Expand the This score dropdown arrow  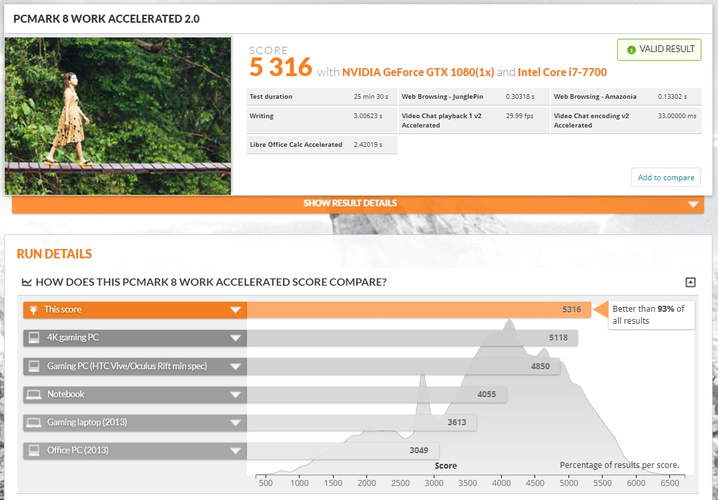click(x=235, y=310)
